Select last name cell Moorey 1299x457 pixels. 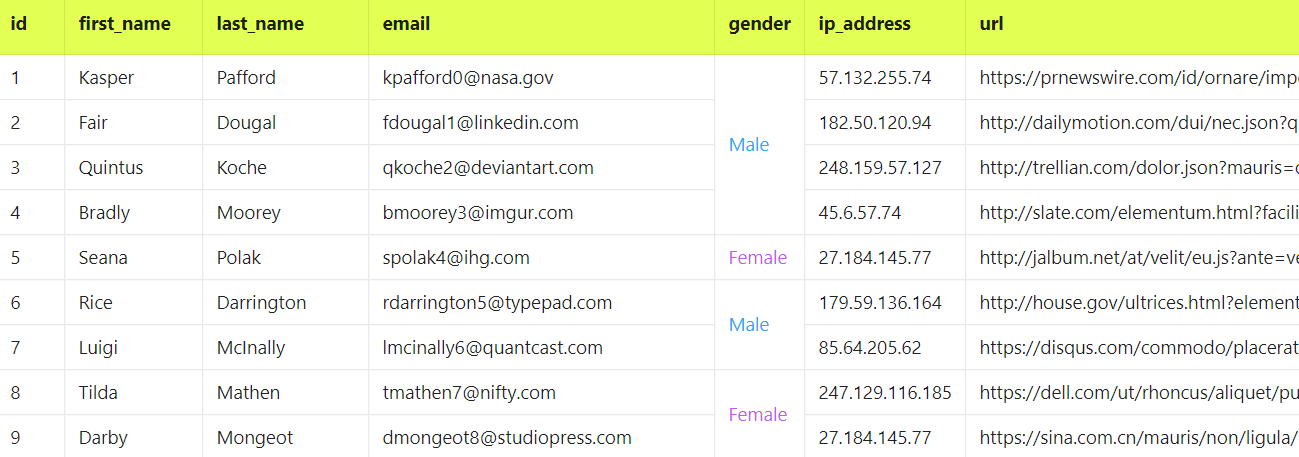pos(286,212)
